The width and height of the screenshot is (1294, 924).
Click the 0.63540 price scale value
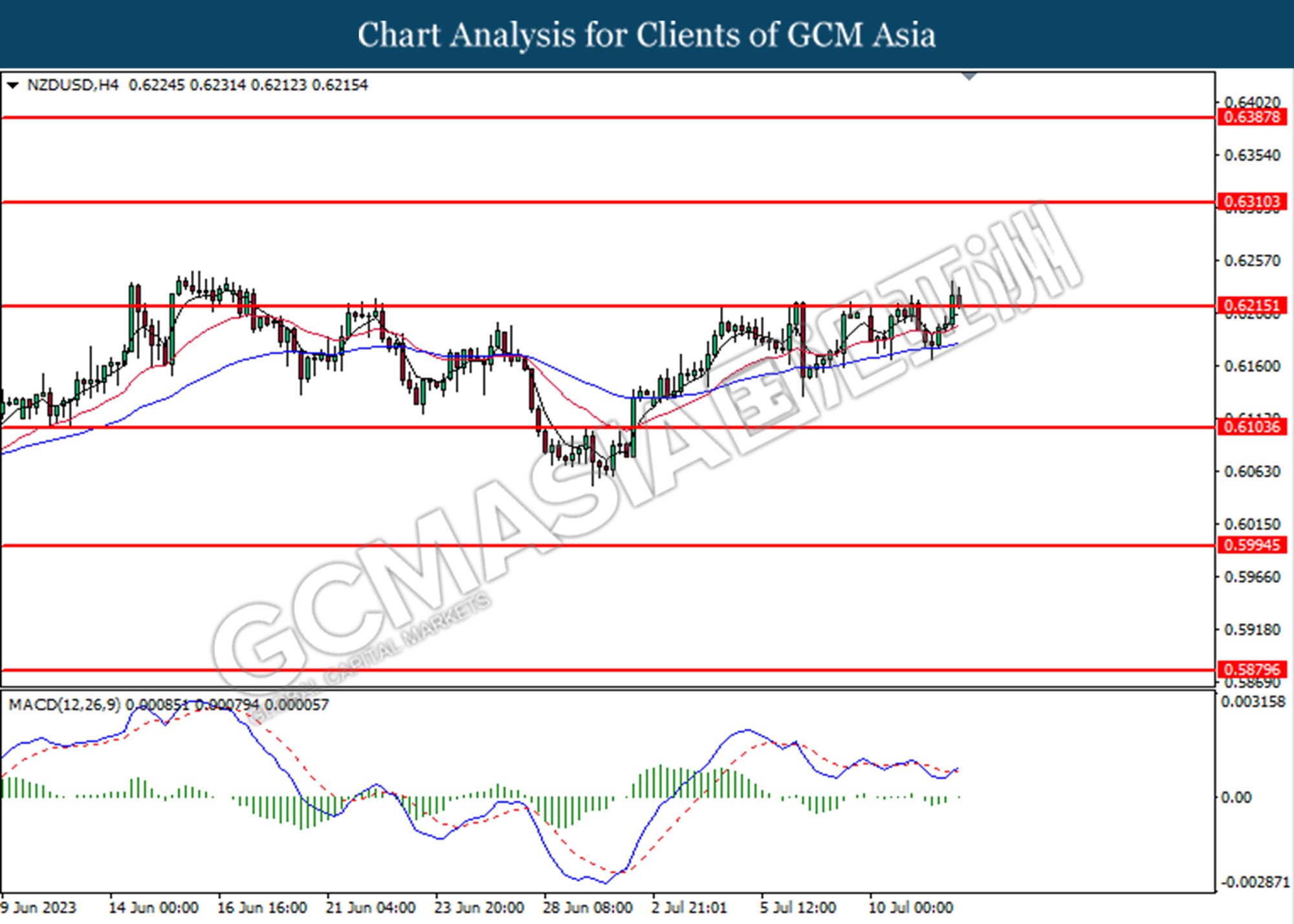(x=1252, y=155)
